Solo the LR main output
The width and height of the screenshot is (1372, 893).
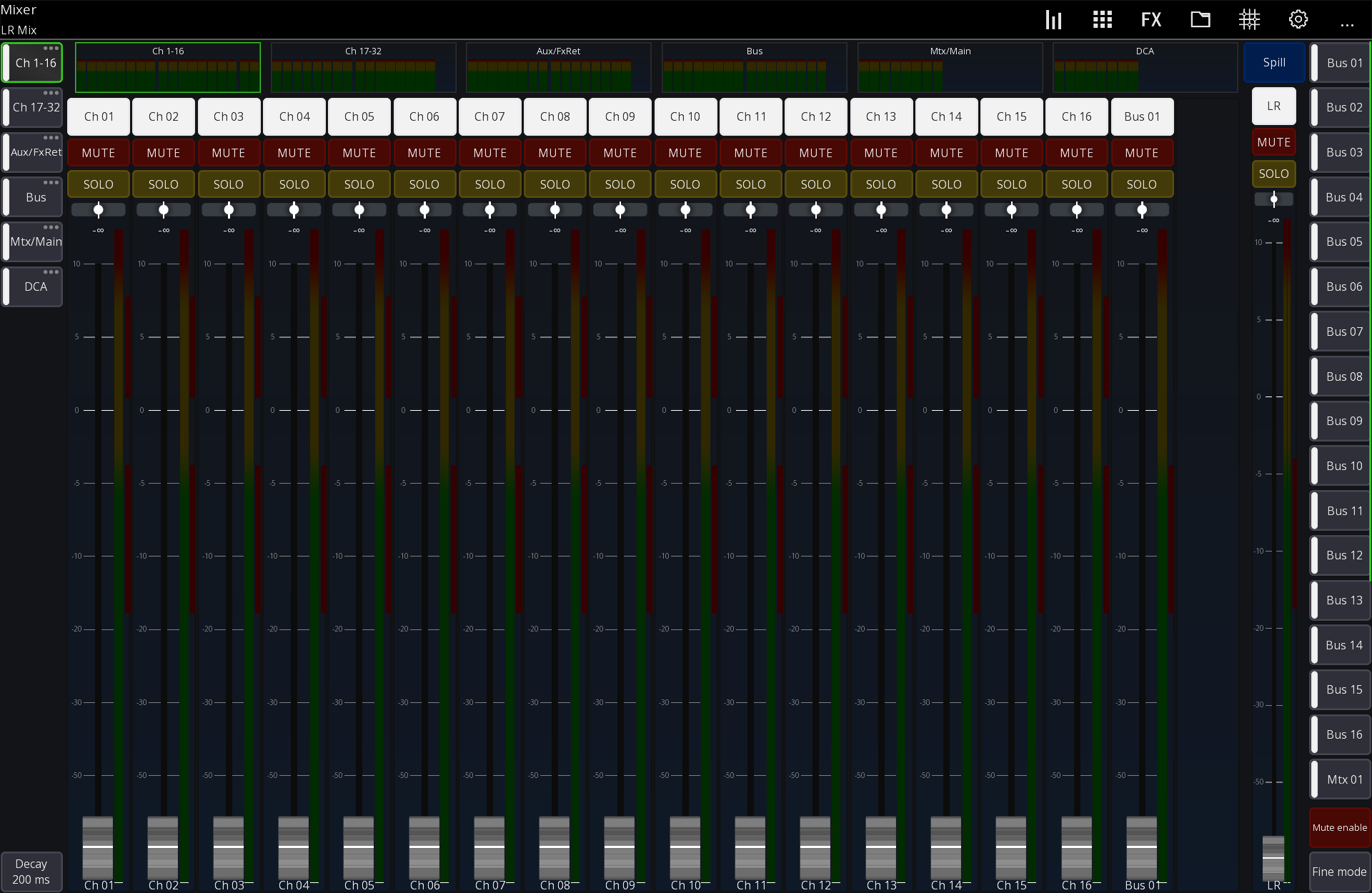click(1274, 174)
